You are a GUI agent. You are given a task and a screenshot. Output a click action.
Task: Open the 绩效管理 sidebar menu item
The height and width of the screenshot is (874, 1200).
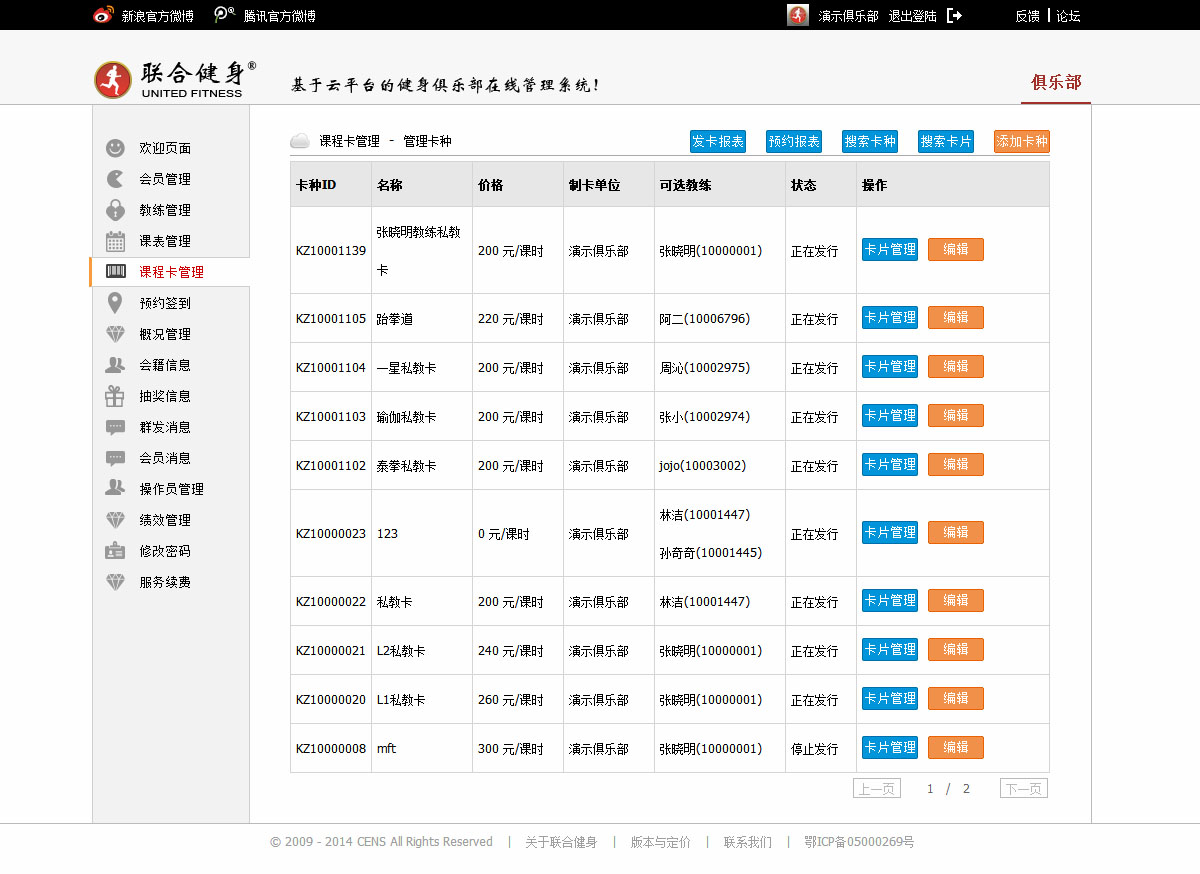165,520
